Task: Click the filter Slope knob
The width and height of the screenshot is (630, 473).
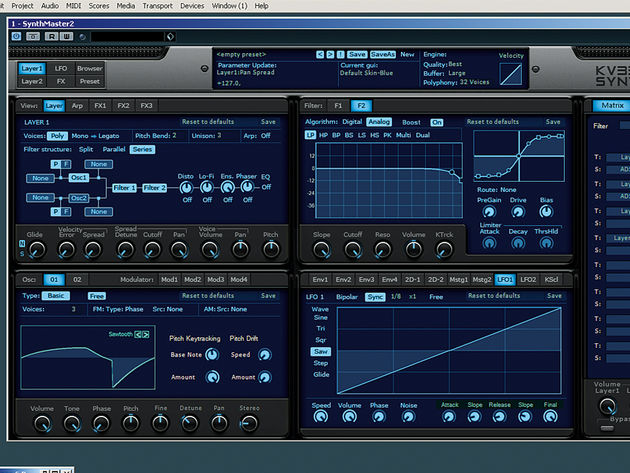Action: pyautogui.click(x=321, y=250)
